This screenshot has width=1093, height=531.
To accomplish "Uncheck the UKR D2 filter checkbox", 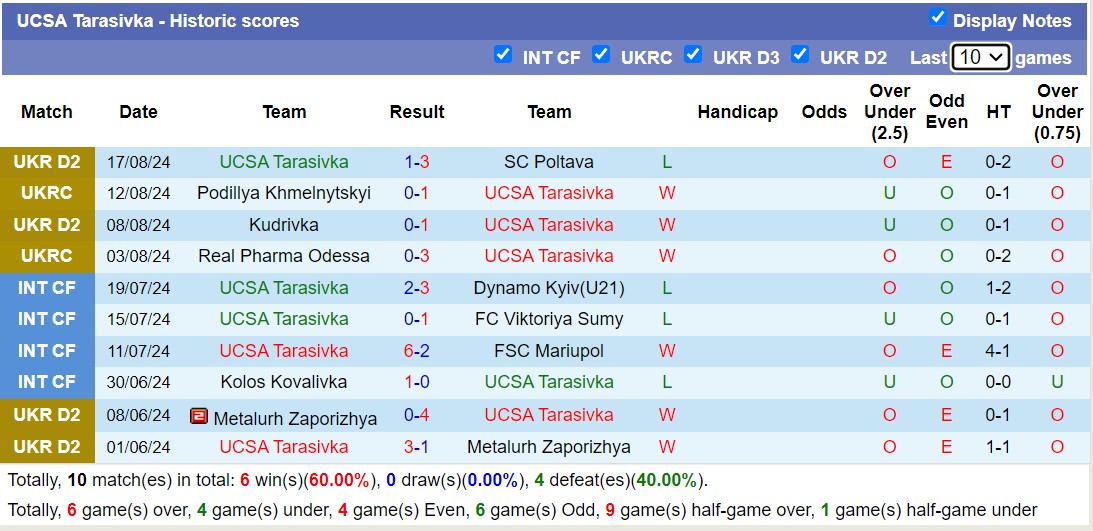I will [x=800, y=55].
